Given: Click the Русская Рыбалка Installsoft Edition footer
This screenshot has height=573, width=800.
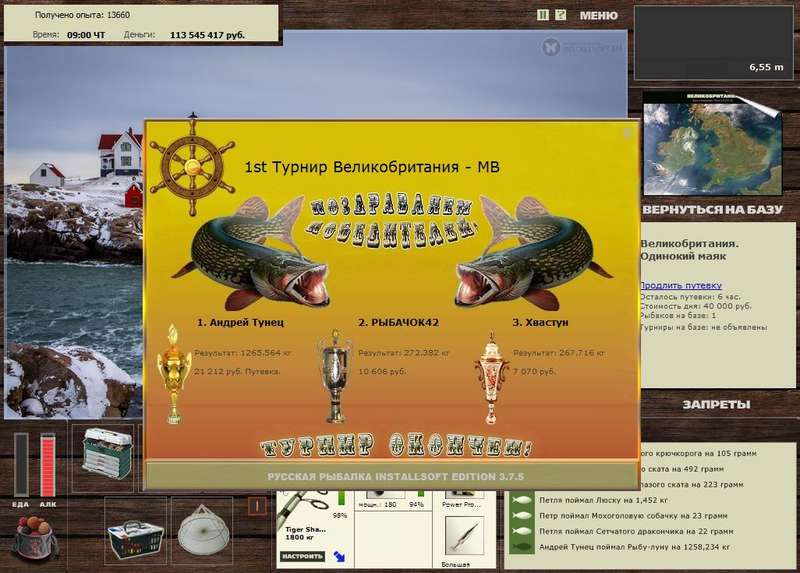Looking at the screenshot, I should coord(395,477).
